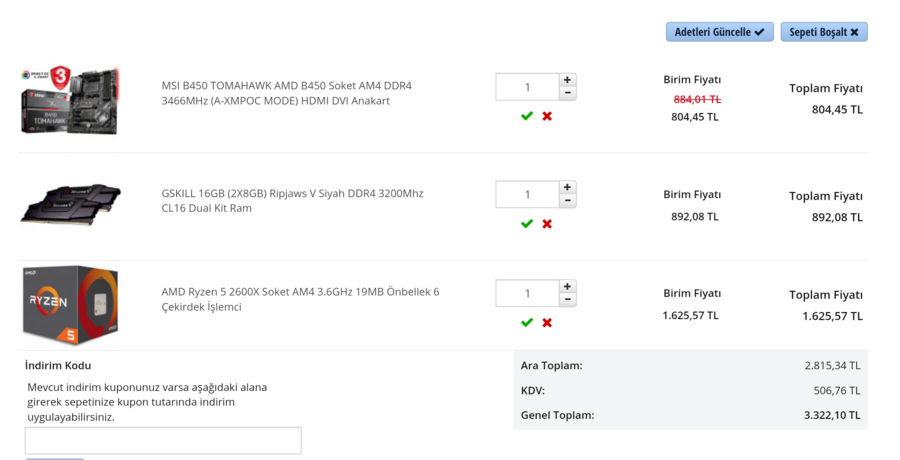900x460 pixels.
Task: Select KDV value 506,76 TL
Action: [837, 391]
